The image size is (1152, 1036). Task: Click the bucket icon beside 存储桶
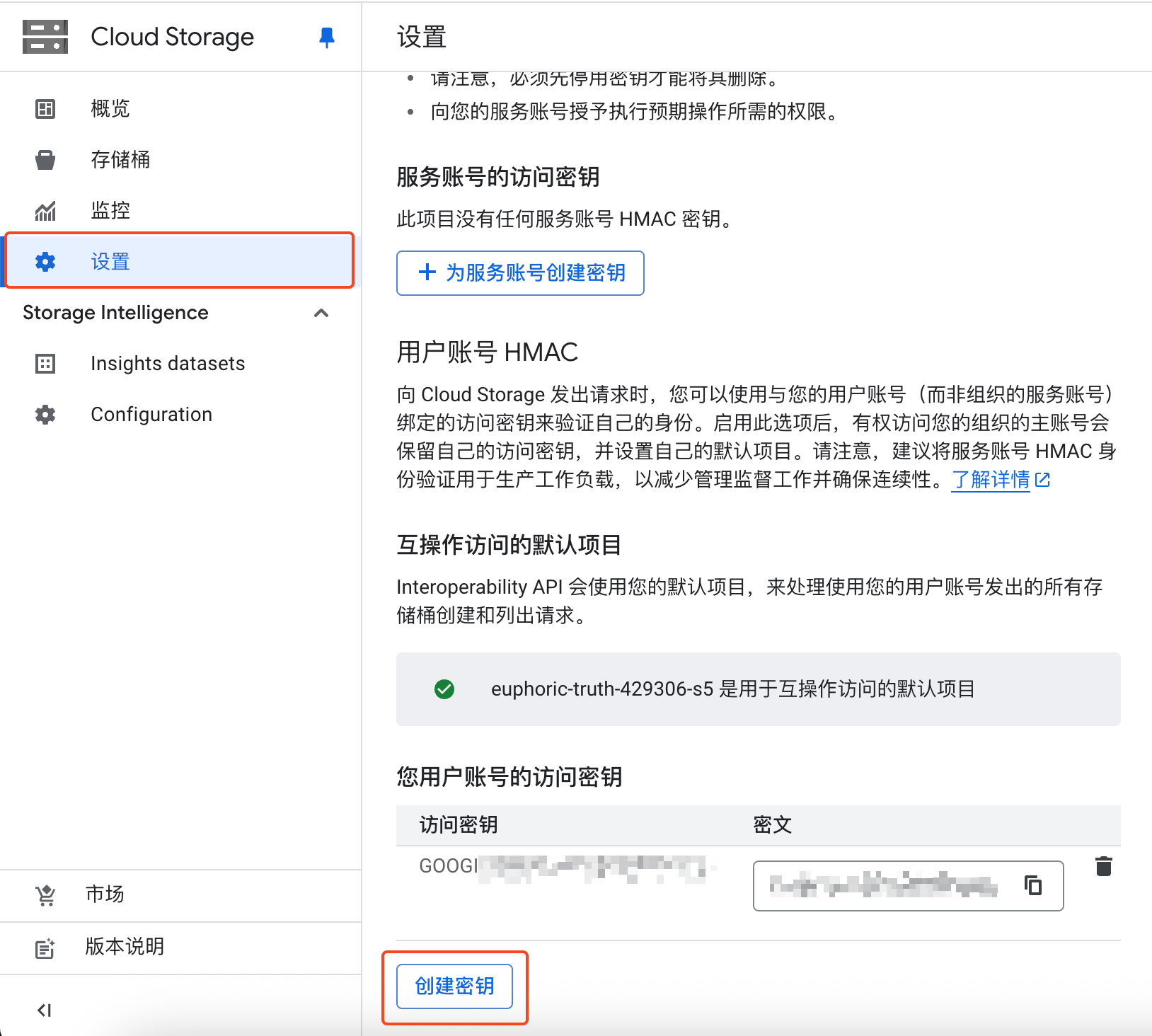(45, 160)
